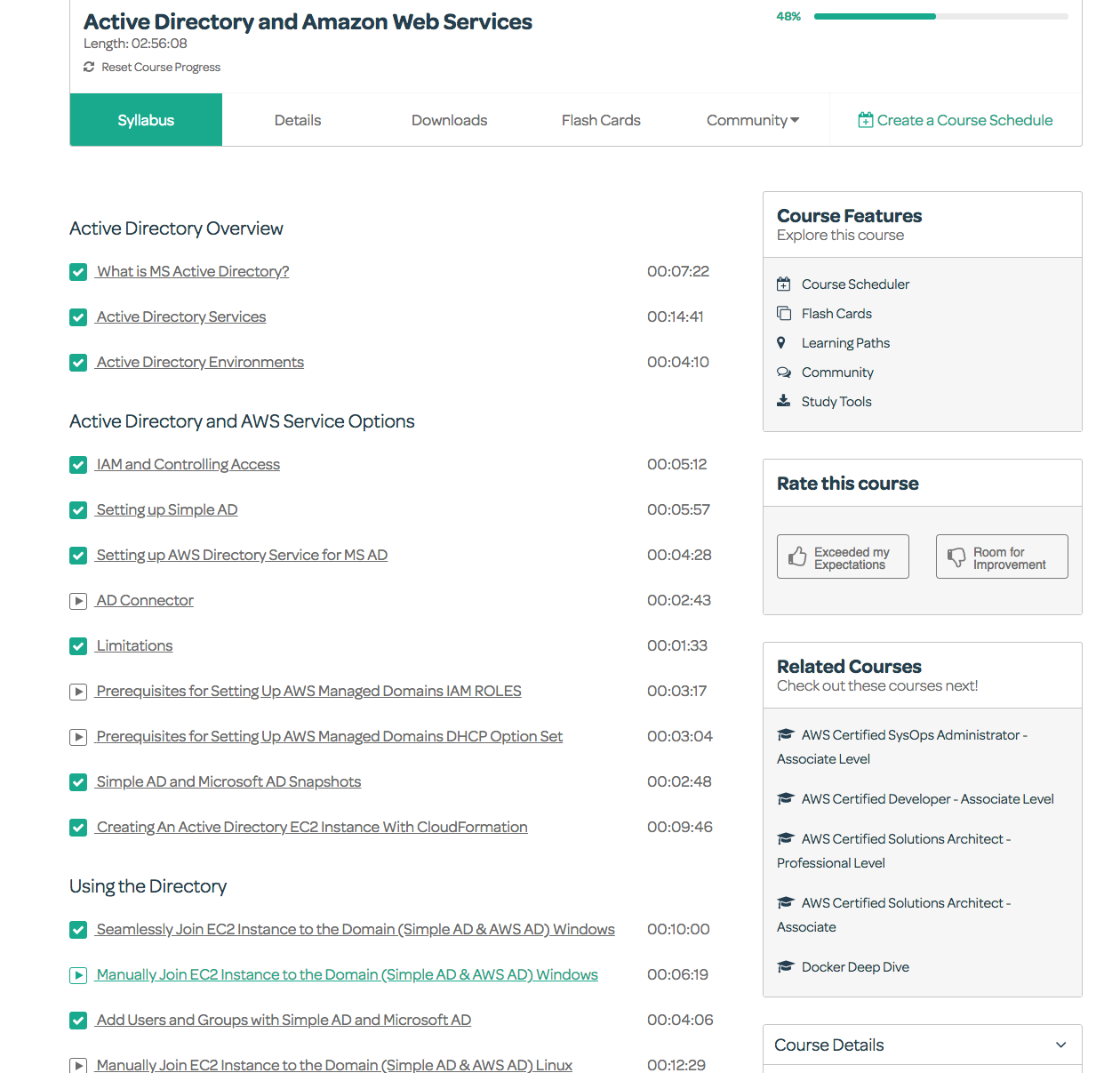
Task: Switch to the Syllabus tab
Action: coord(146,120)
